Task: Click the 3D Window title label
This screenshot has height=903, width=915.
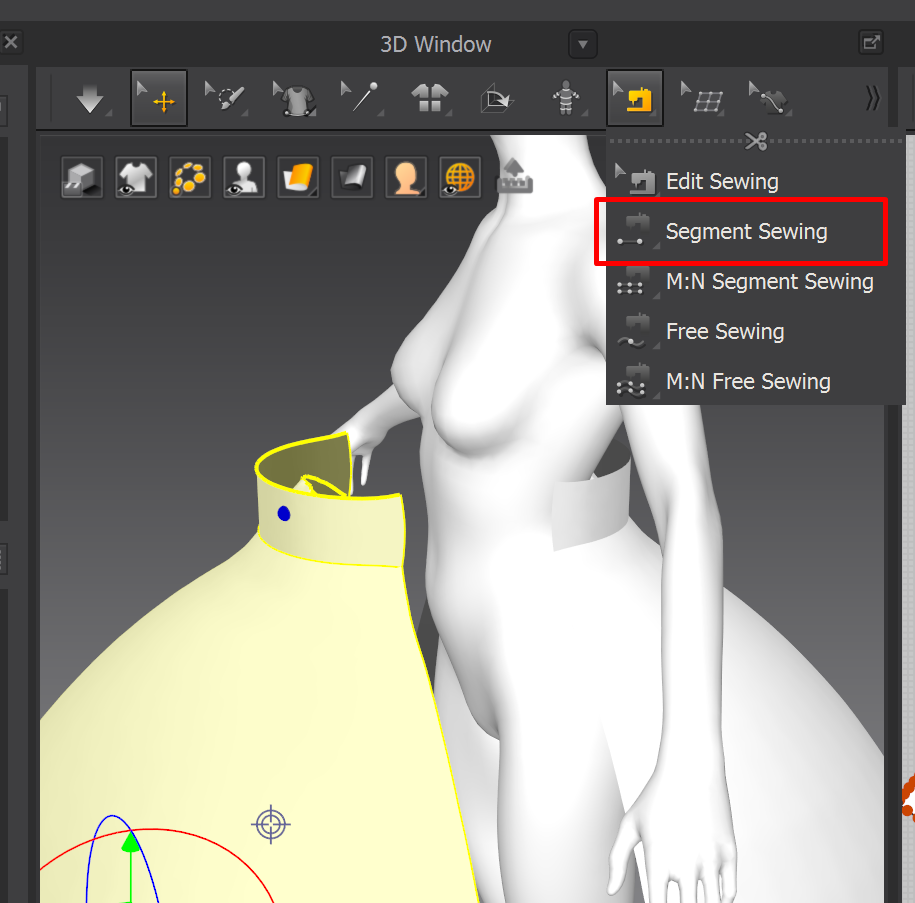Action: [x=435, y=44]
